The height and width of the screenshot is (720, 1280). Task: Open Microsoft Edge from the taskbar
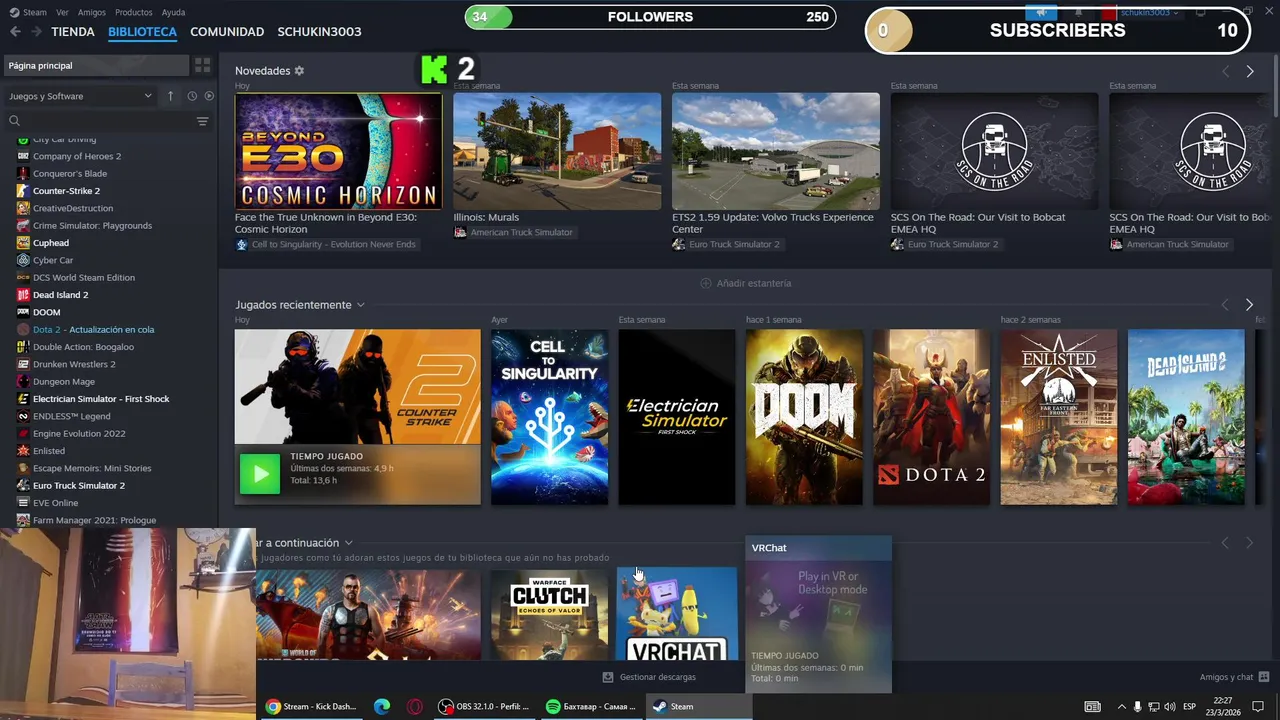point(382,706)
